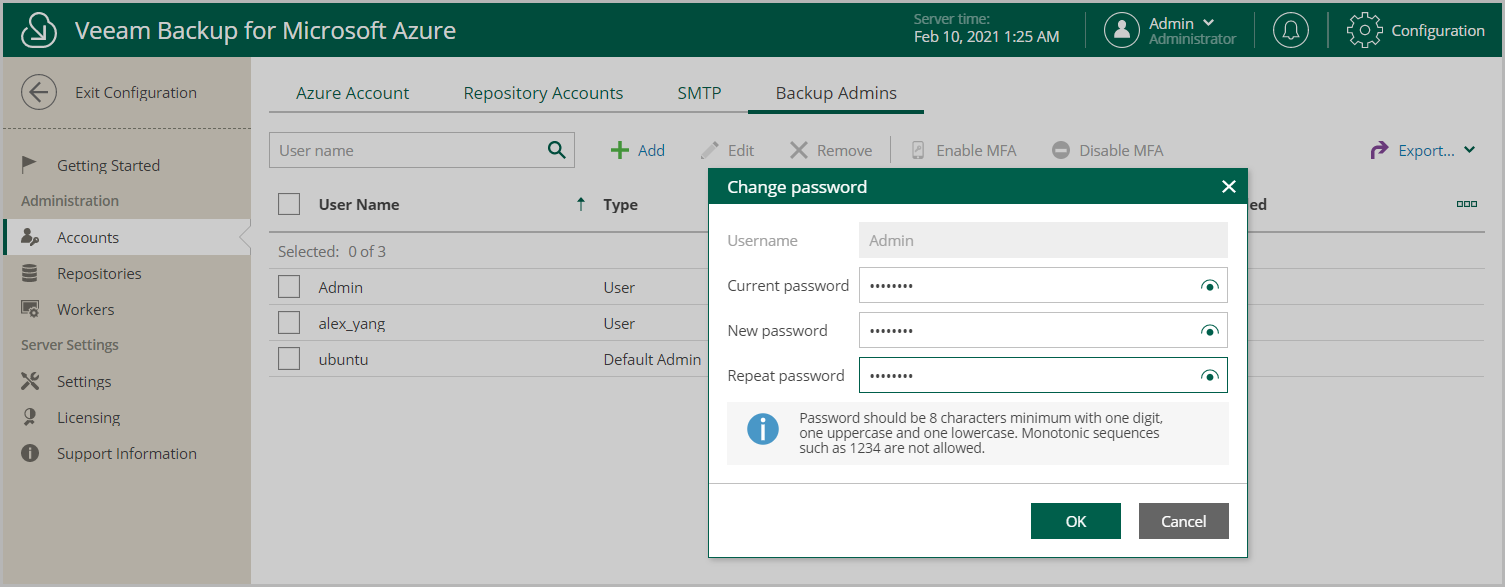Click the Admin user avatar icon
The width and height of the screenshot is (1505, 587).
(x=1122, y=30)
